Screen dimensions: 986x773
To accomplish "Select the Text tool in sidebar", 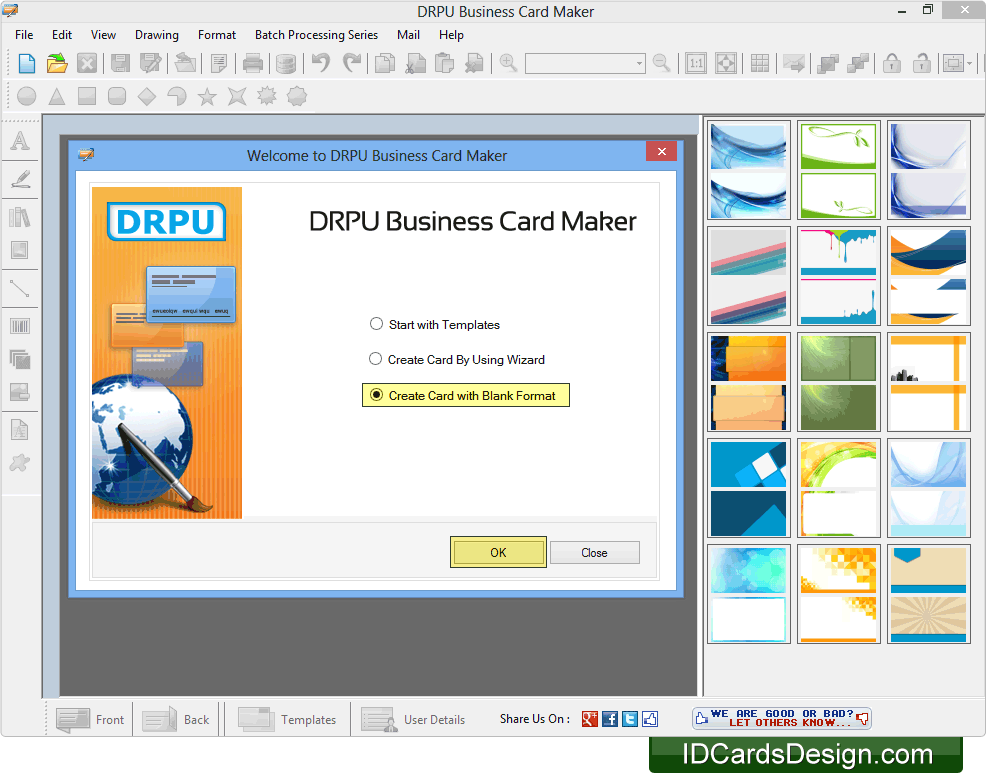I will [x=20, y=141].
